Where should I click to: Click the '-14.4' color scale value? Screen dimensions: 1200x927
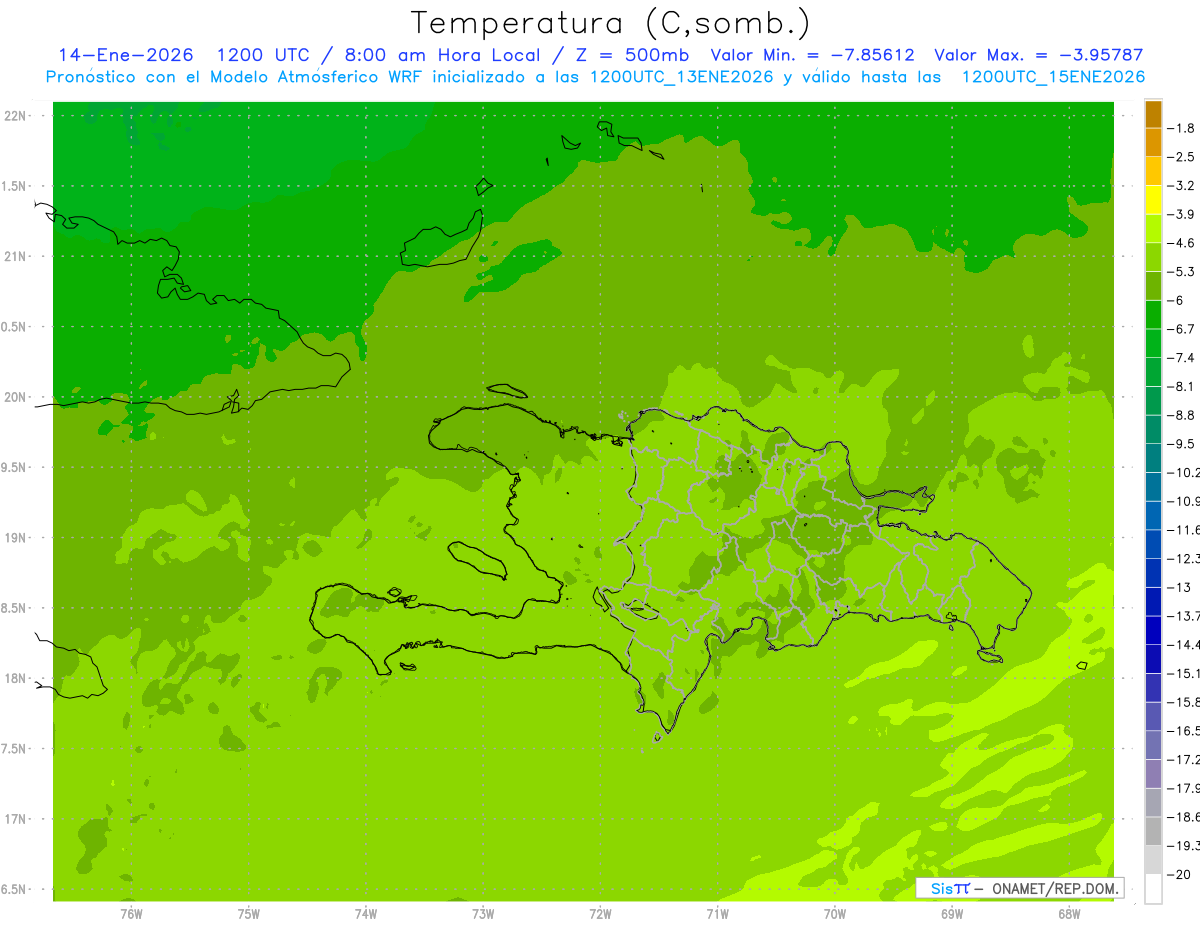click(1185, 645)
